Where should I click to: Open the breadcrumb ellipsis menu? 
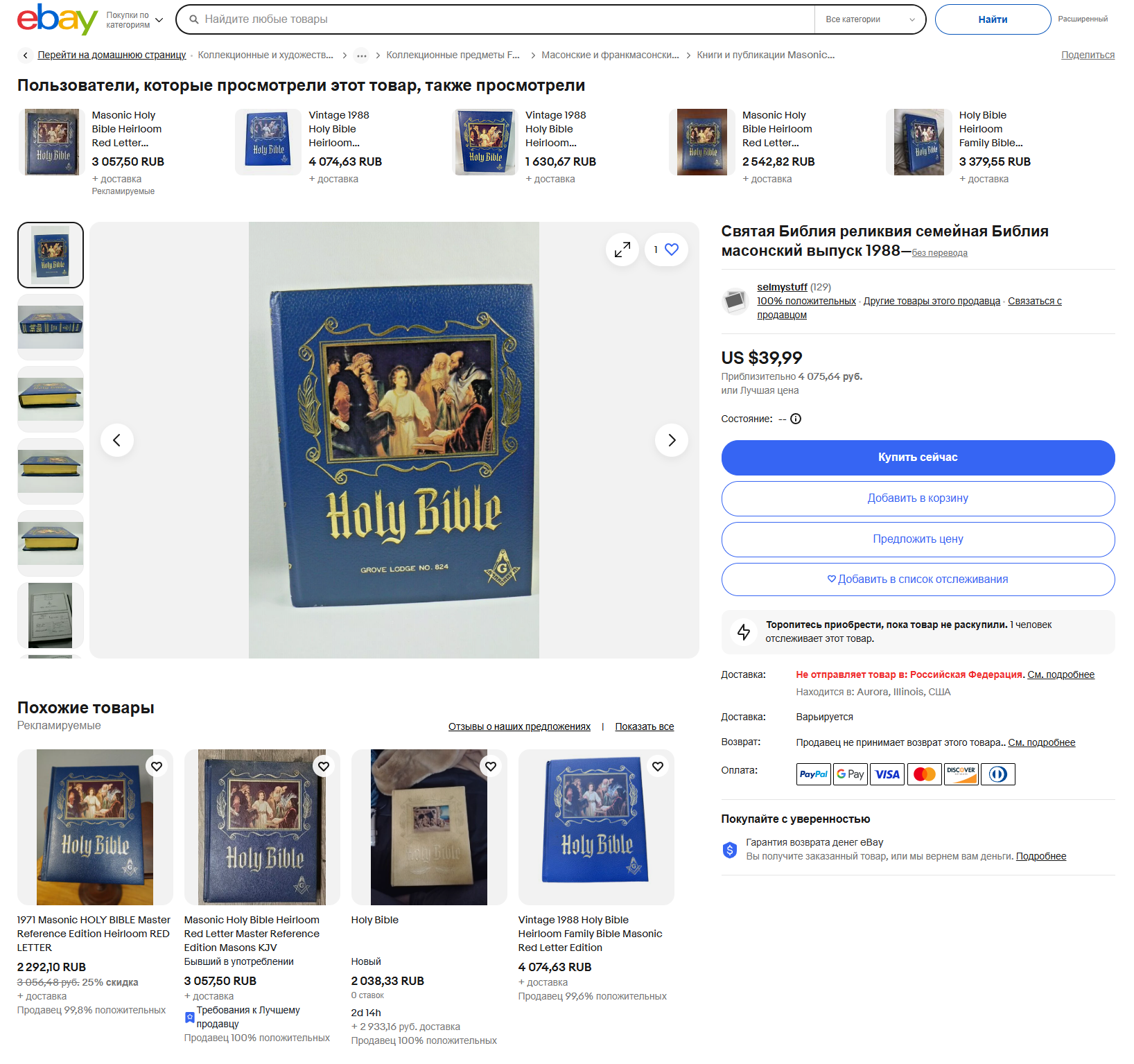tap(361, 55)
